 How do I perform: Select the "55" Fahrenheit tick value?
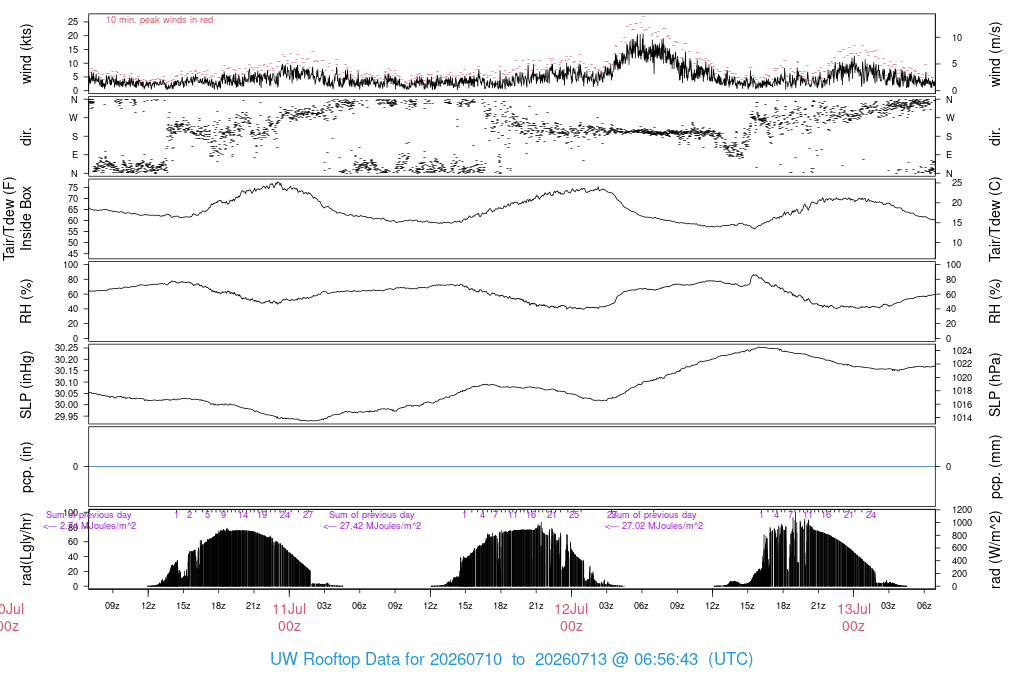[73, 232]
